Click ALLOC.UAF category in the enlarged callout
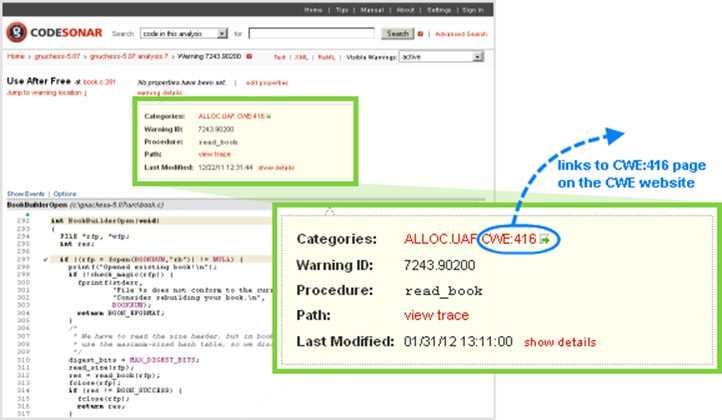This screenshot has width=722, height=420. [440, 239]
